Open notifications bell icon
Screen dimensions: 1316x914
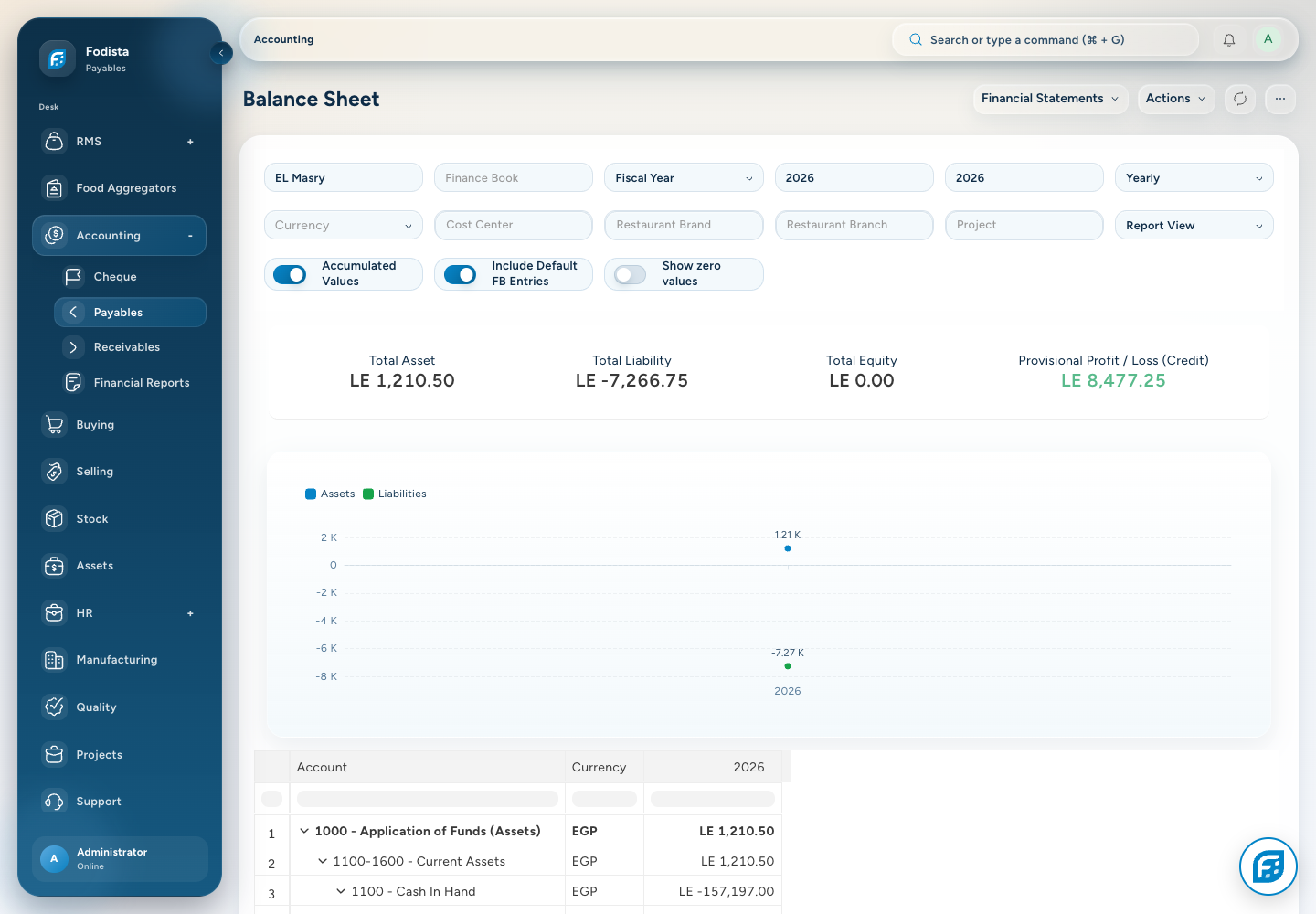(1229, 40)
